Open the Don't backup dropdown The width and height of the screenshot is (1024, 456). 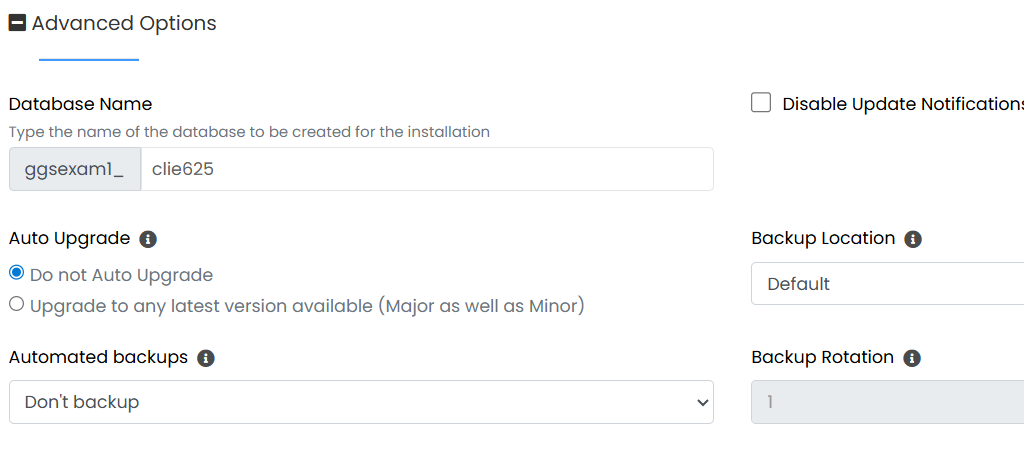pos(361,402)
